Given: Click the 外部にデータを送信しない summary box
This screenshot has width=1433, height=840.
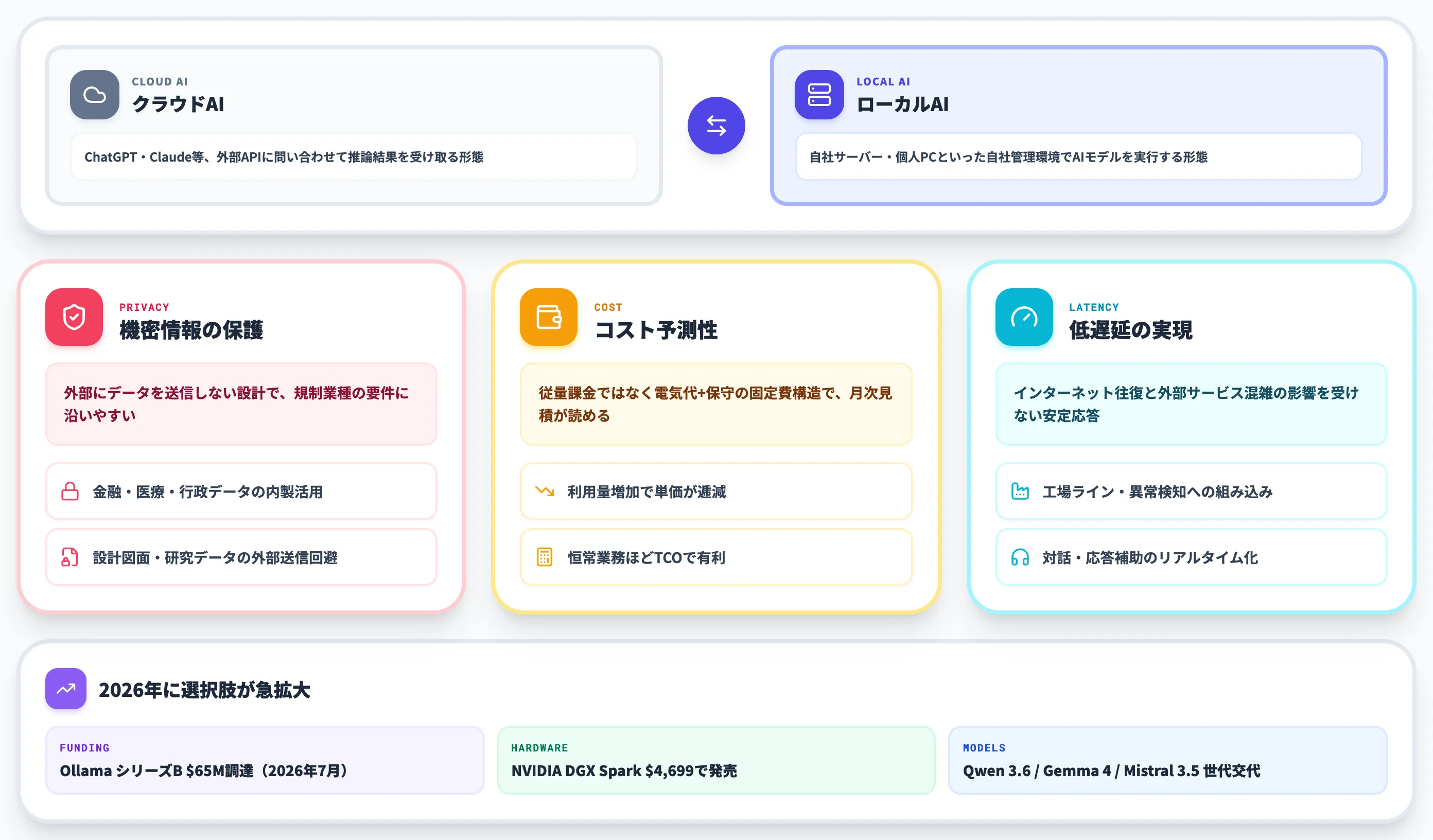Looking at the screenshot, I should coord(241,404).
